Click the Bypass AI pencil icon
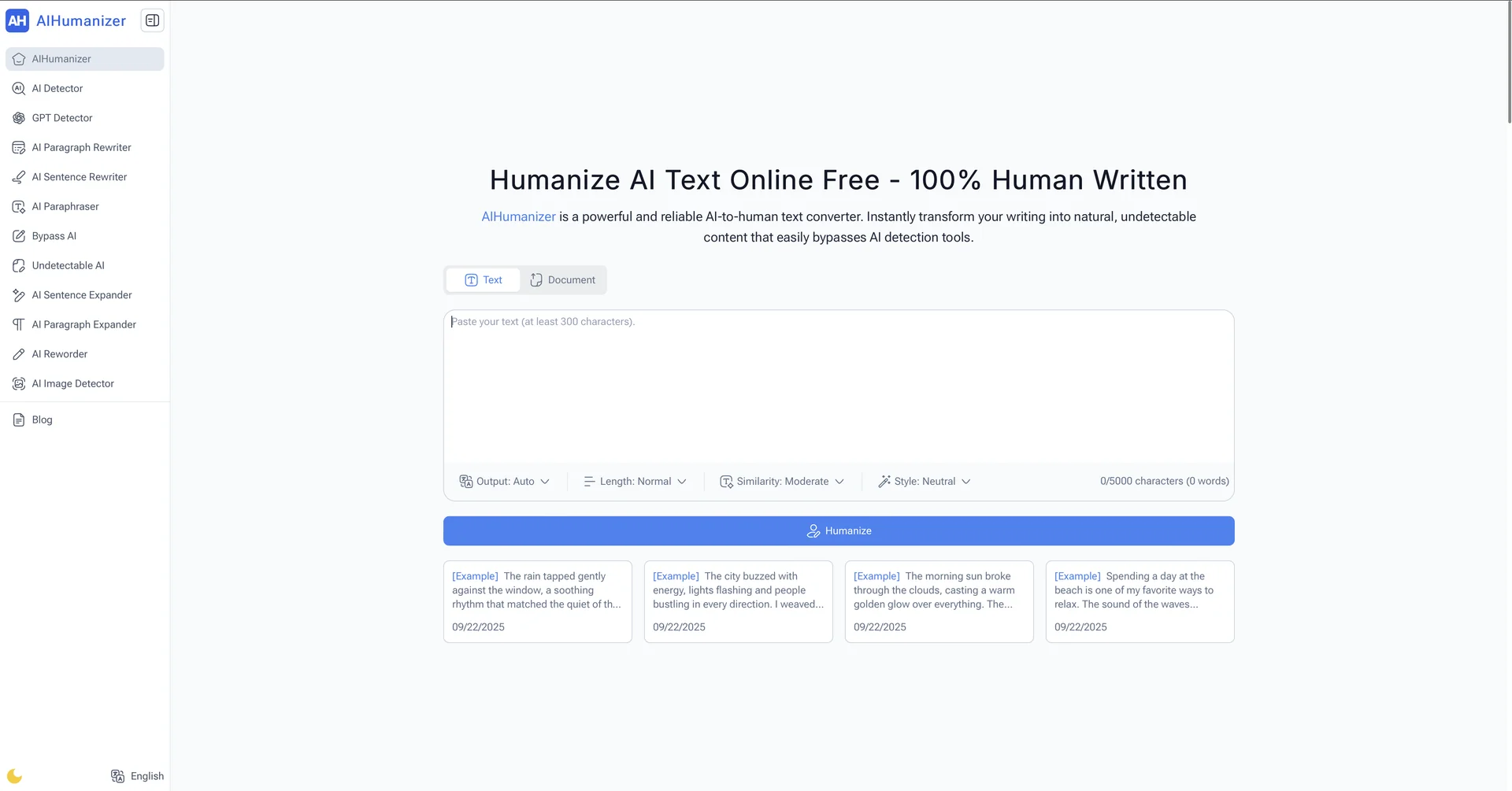1512x791 pixels. pyautogui.click(x=19, y=236)
